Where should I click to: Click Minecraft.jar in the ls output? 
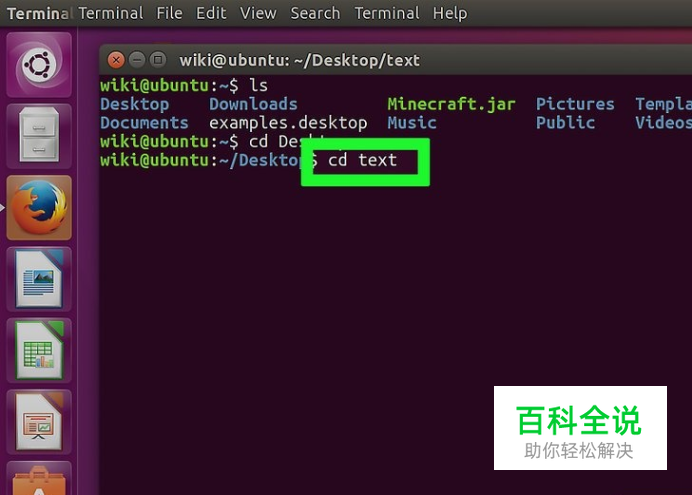(451, 105)
